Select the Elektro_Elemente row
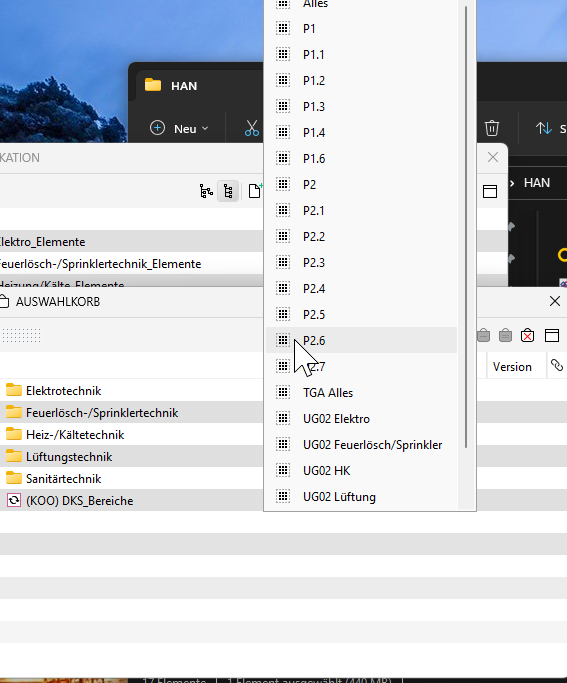Image resolution: width=567 pixels, height=683 pixels. point(131,242)
